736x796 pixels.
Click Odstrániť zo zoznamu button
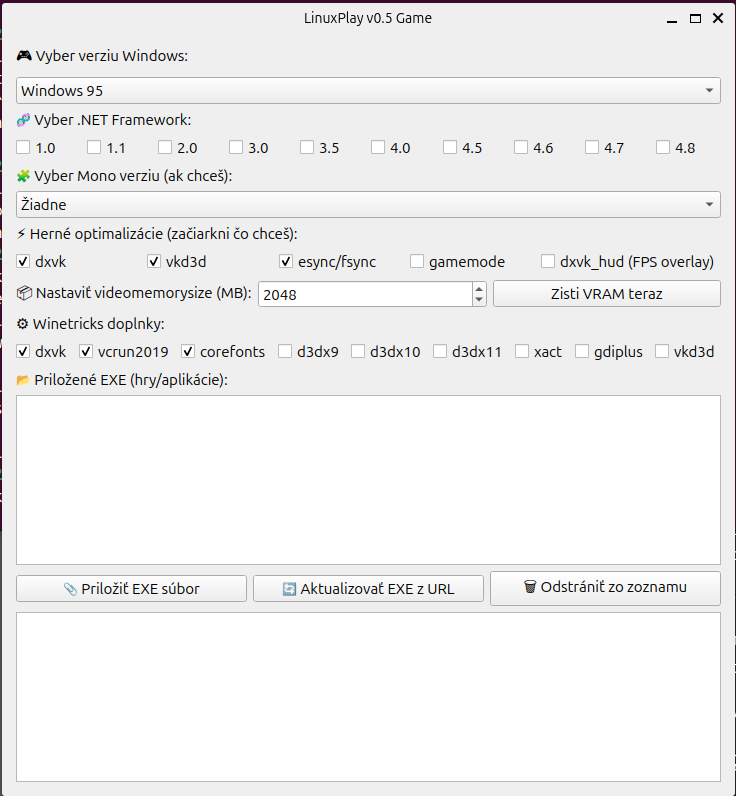605,588
